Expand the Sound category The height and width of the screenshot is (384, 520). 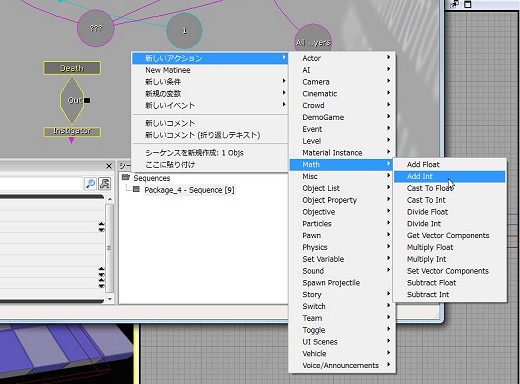coord(342,271)
